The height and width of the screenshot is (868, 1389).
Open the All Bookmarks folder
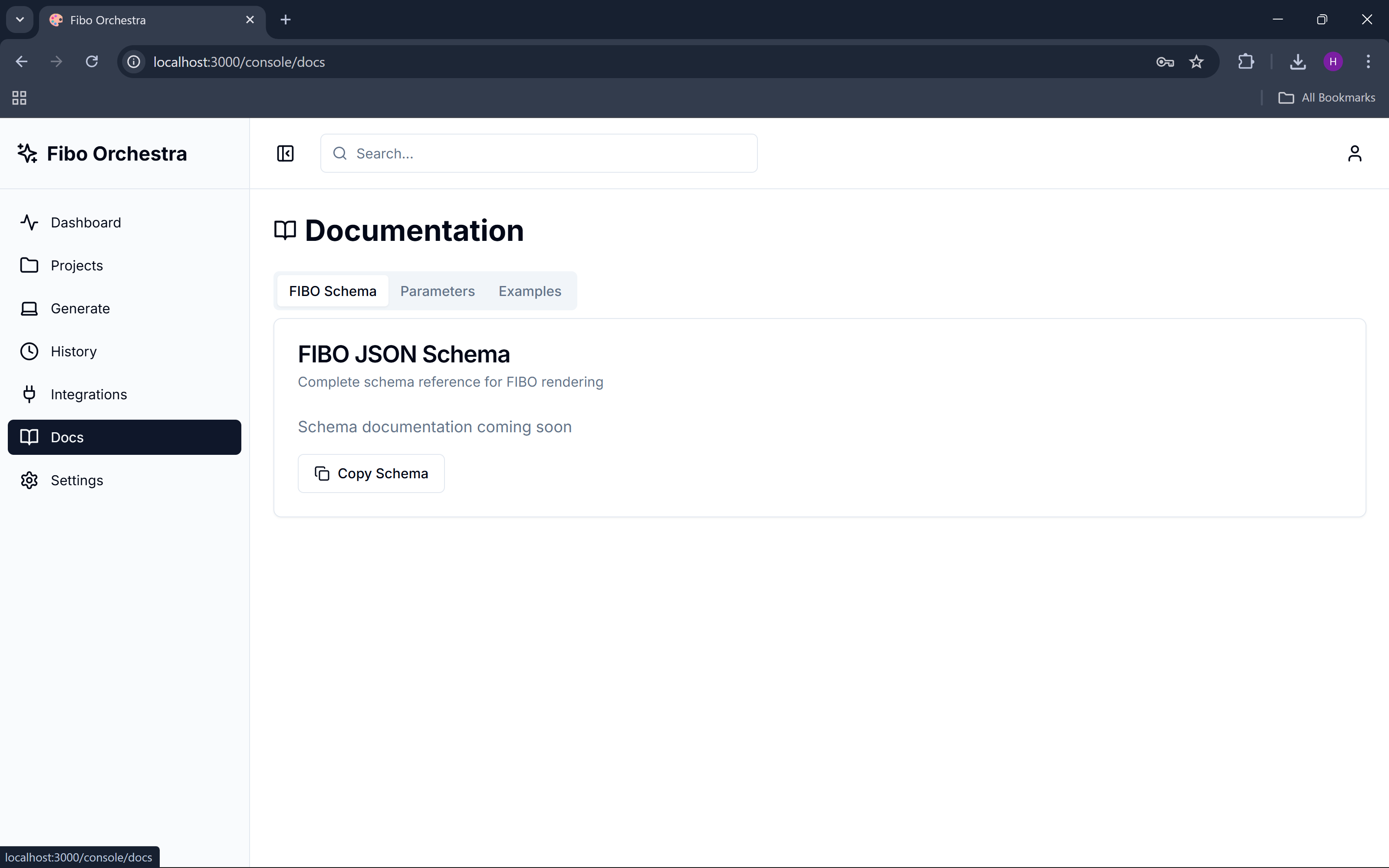(x=1326, y=98)
